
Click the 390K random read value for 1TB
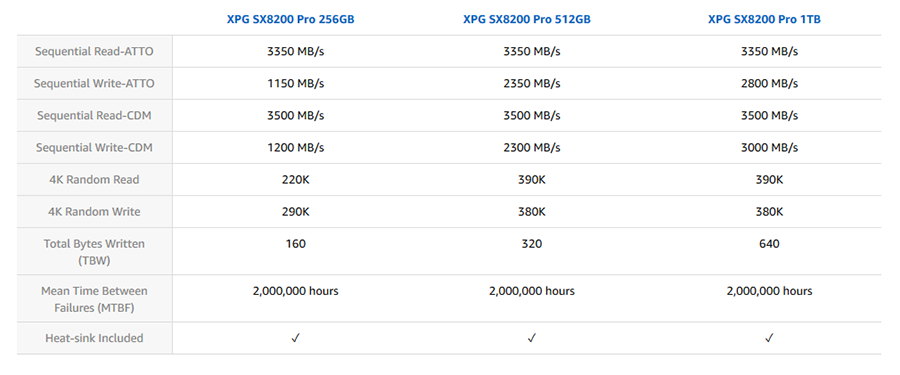tap(769, 180)
